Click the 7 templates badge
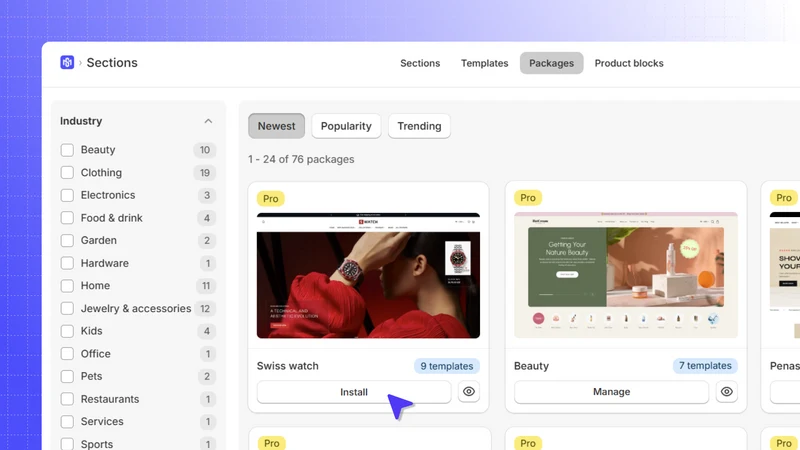The height and width of the screenshot is (450, 800). point(705,366)
